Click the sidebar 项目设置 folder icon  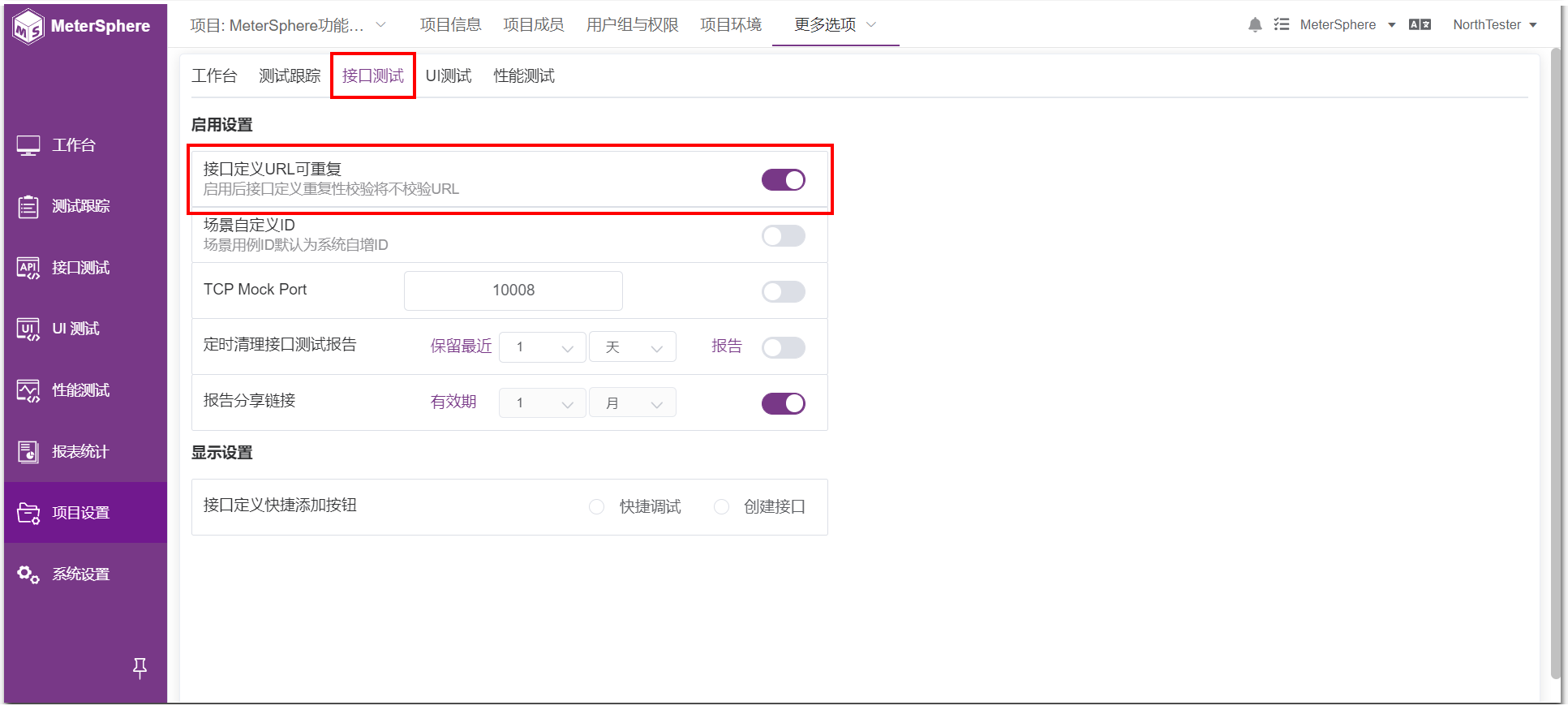click(x=28, y=513)
